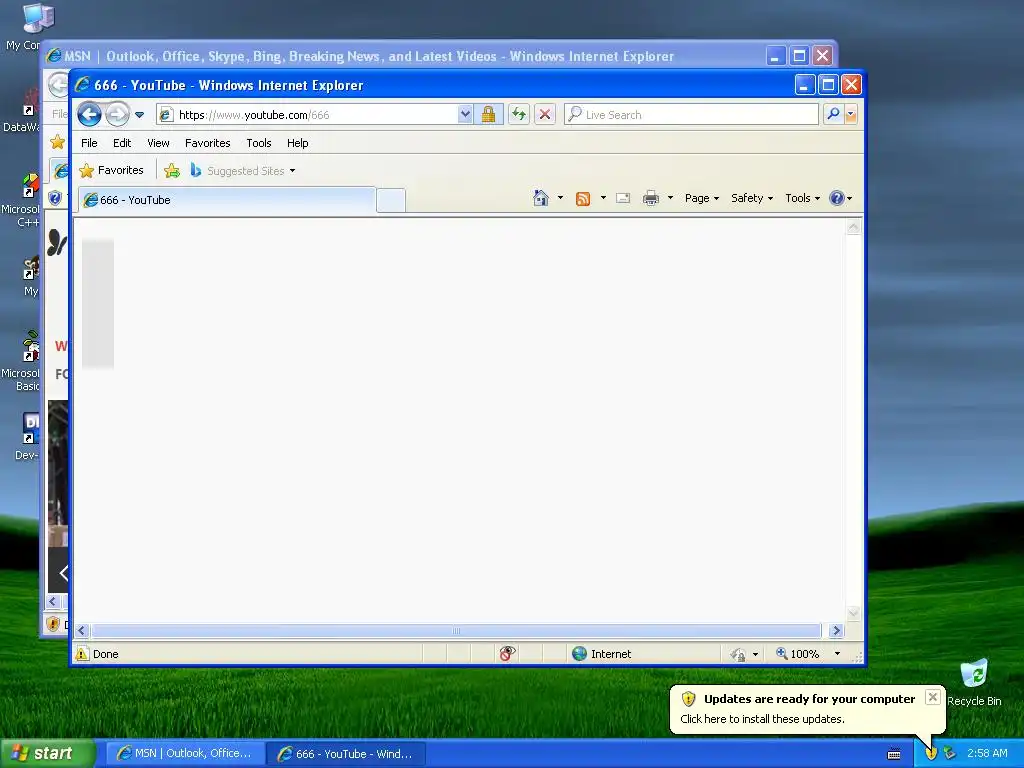Viewport: 1024px width, 768px height.
Task: Click the horizontal scrollbar thumb
Action: pyautogui.click(x=456, y=631)
